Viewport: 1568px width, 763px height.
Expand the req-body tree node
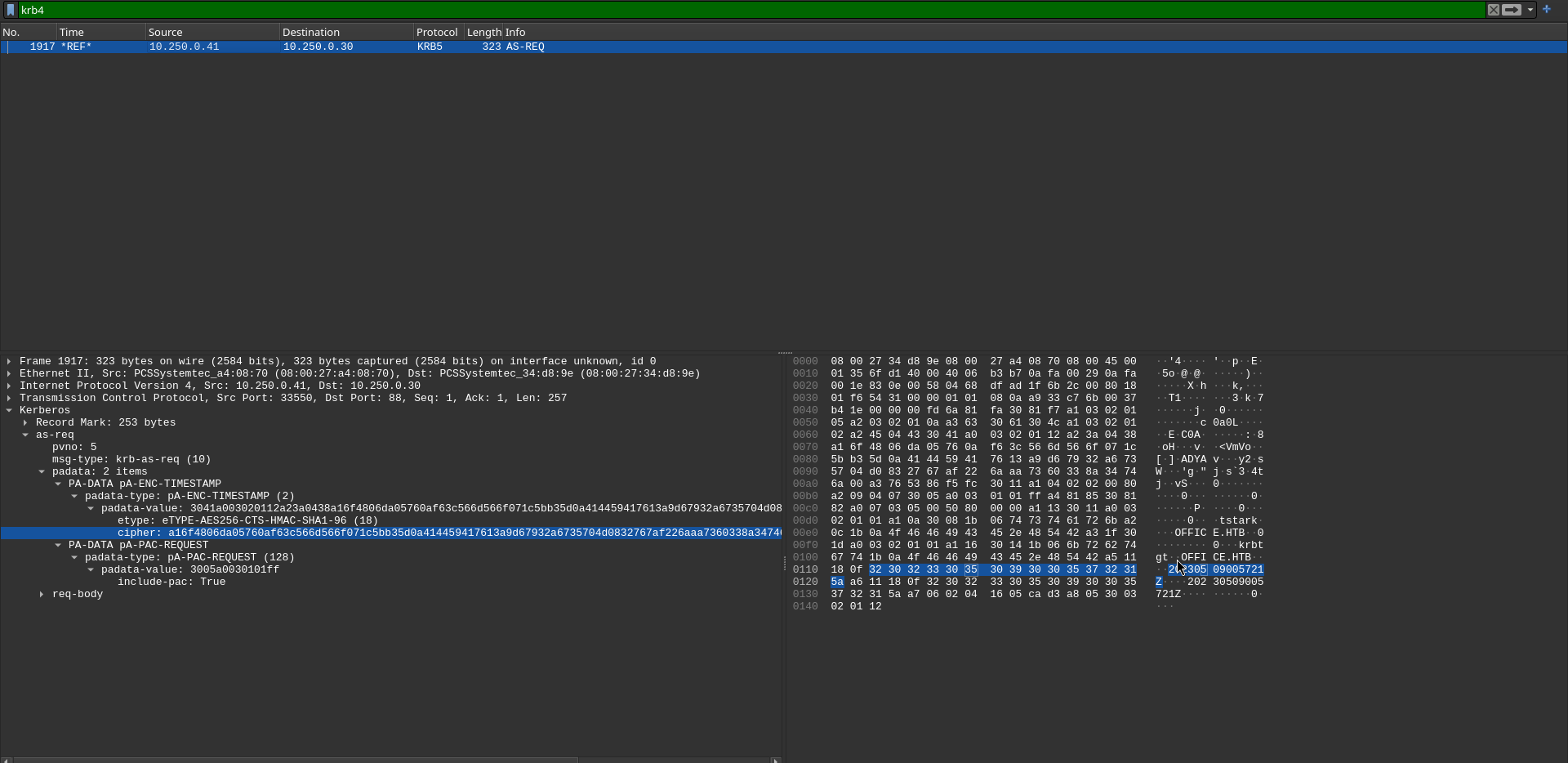(x=42, y=594)
